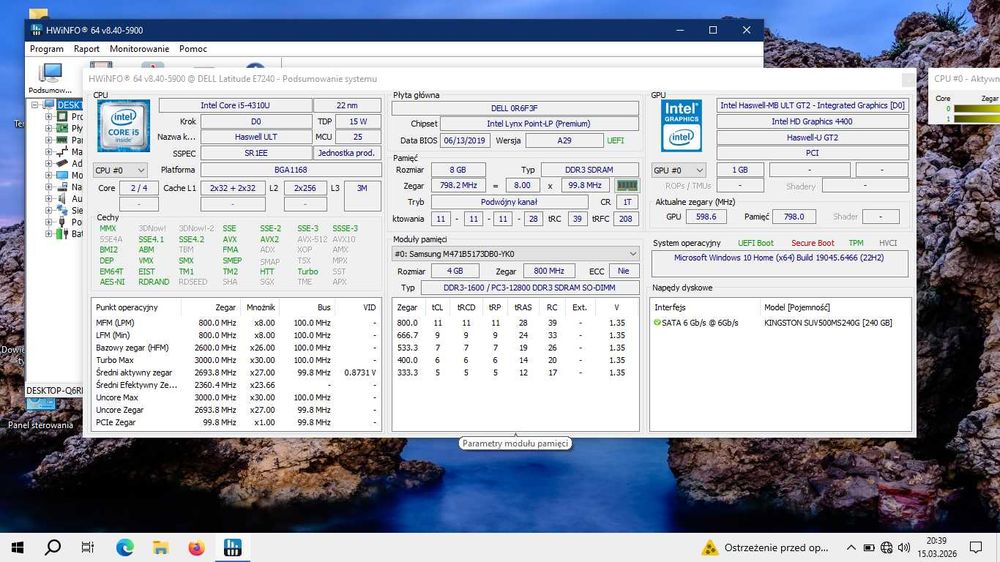This screenshot has height=562, width=1000.
Task: Click the Intel Core i5 processor logo
Action: pos(124,126)
